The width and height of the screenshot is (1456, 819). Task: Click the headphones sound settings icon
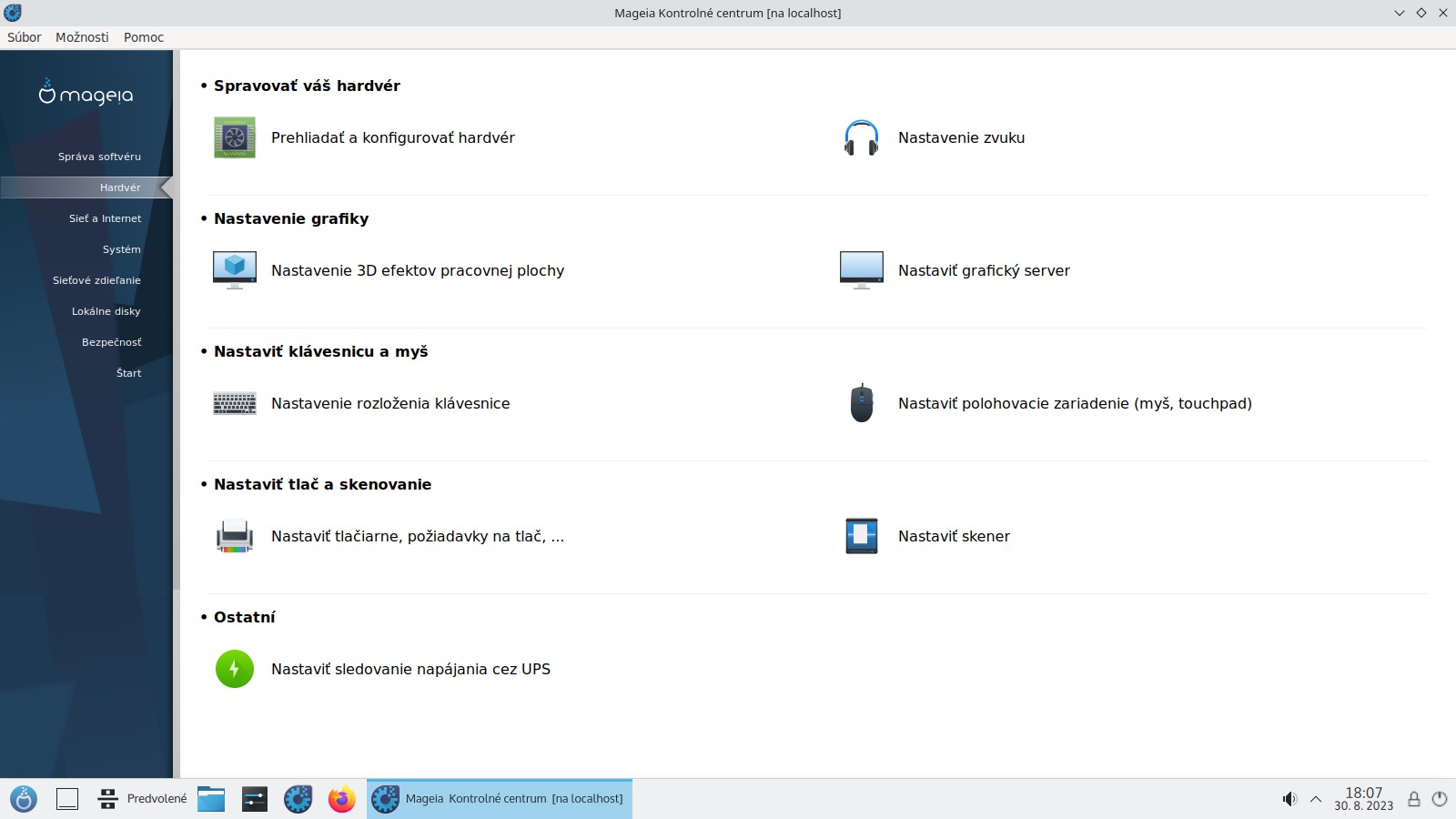click(x=861, y=137)
